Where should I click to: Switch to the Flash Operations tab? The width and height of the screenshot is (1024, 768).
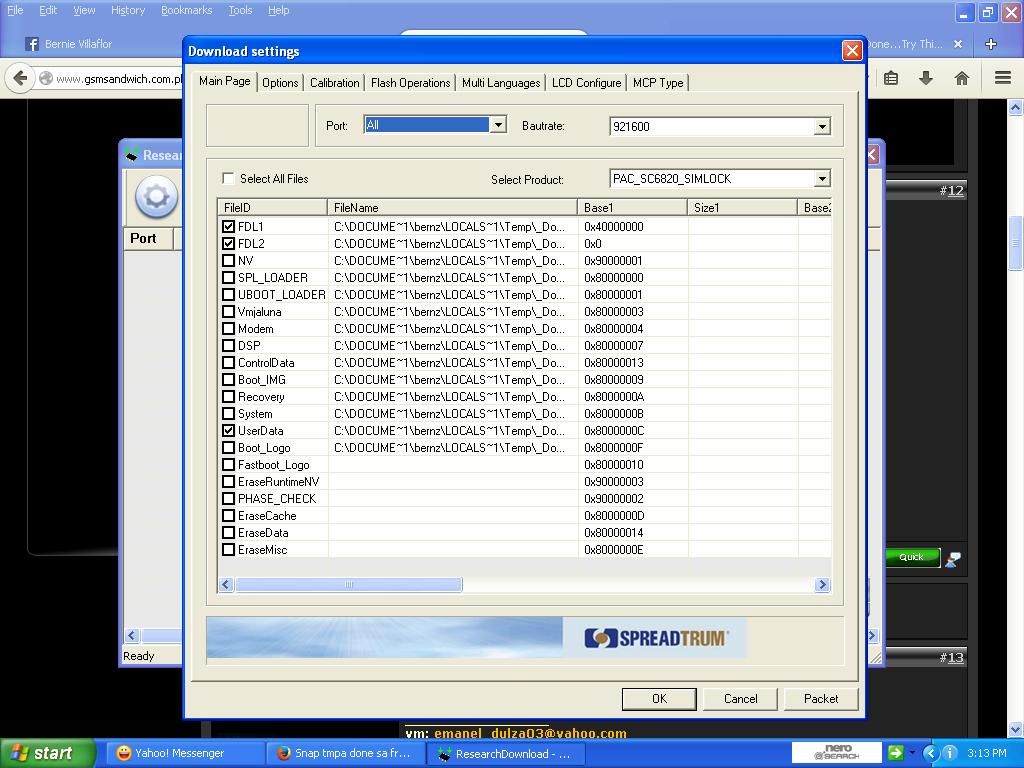[410, 83]
